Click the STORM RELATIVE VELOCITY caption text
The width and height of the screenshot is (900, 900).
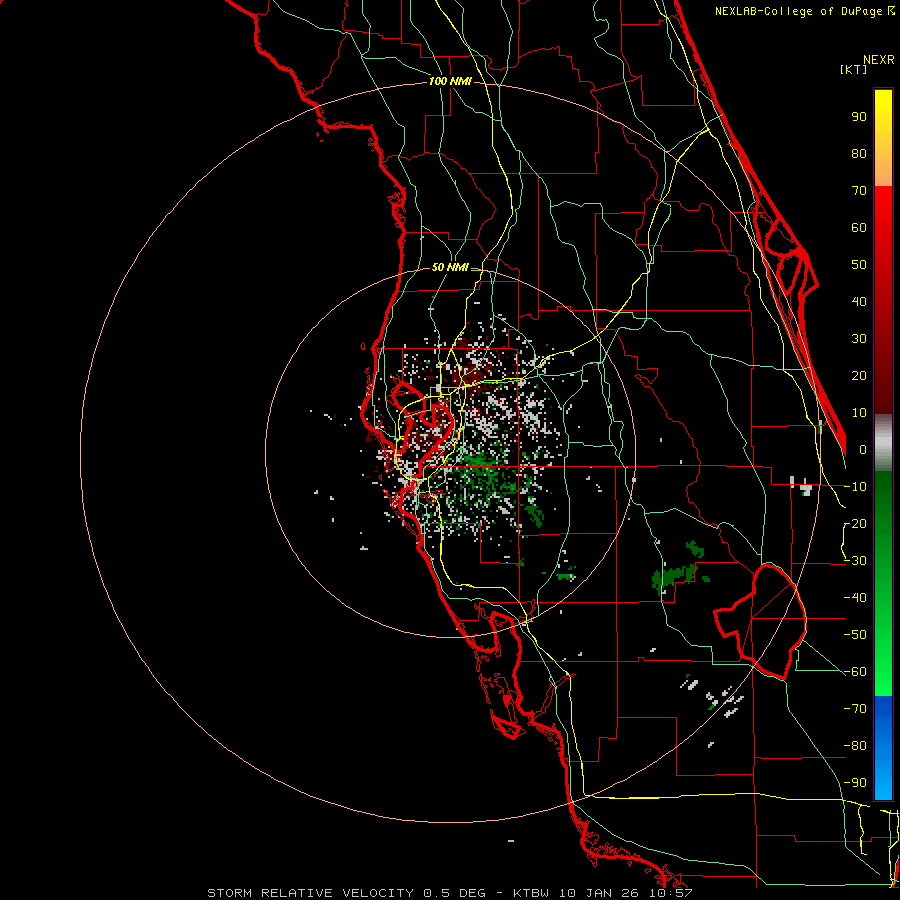[310, 893]
